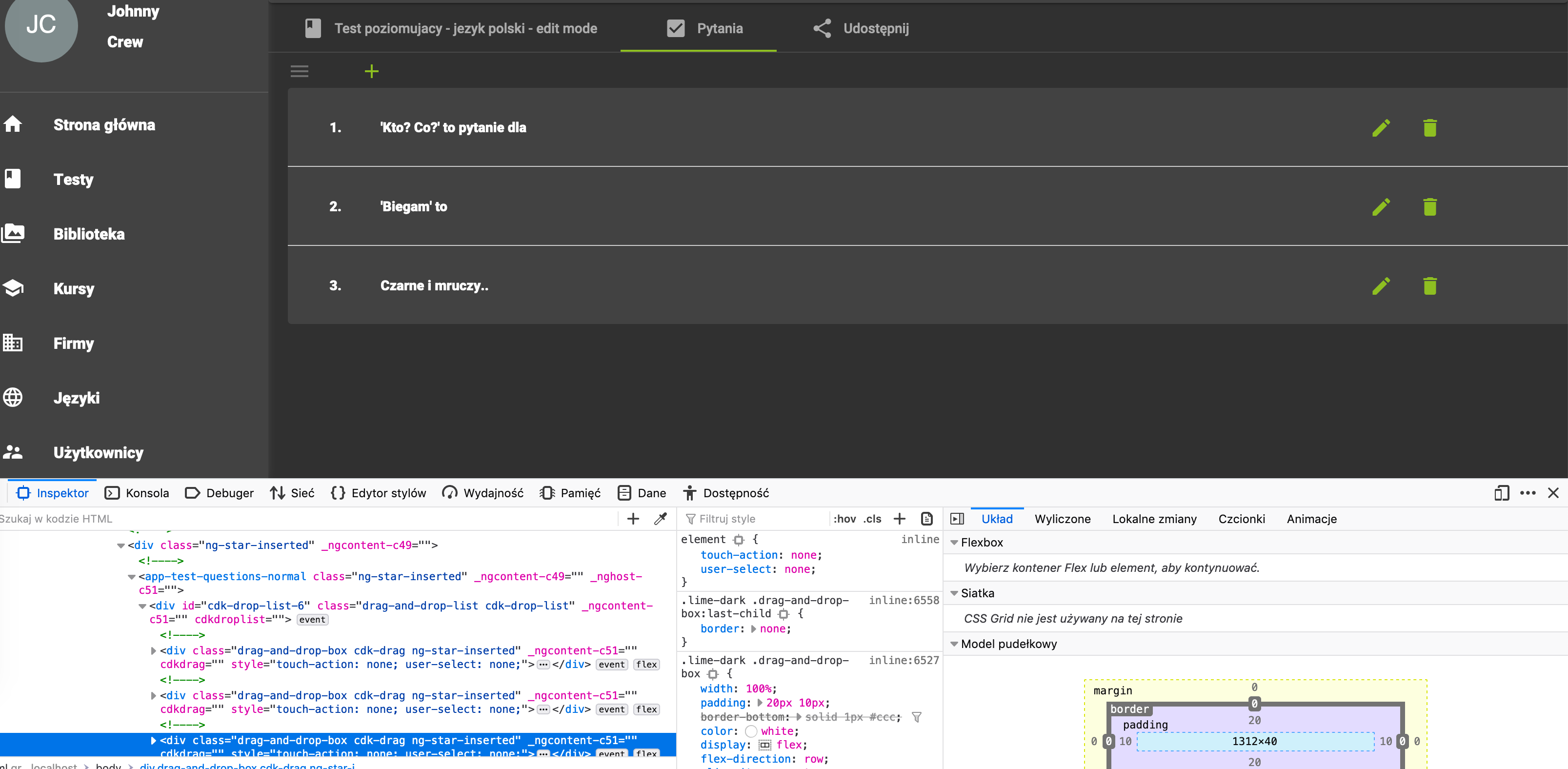Collapse the Model pudełkowy section

[954, 644]
